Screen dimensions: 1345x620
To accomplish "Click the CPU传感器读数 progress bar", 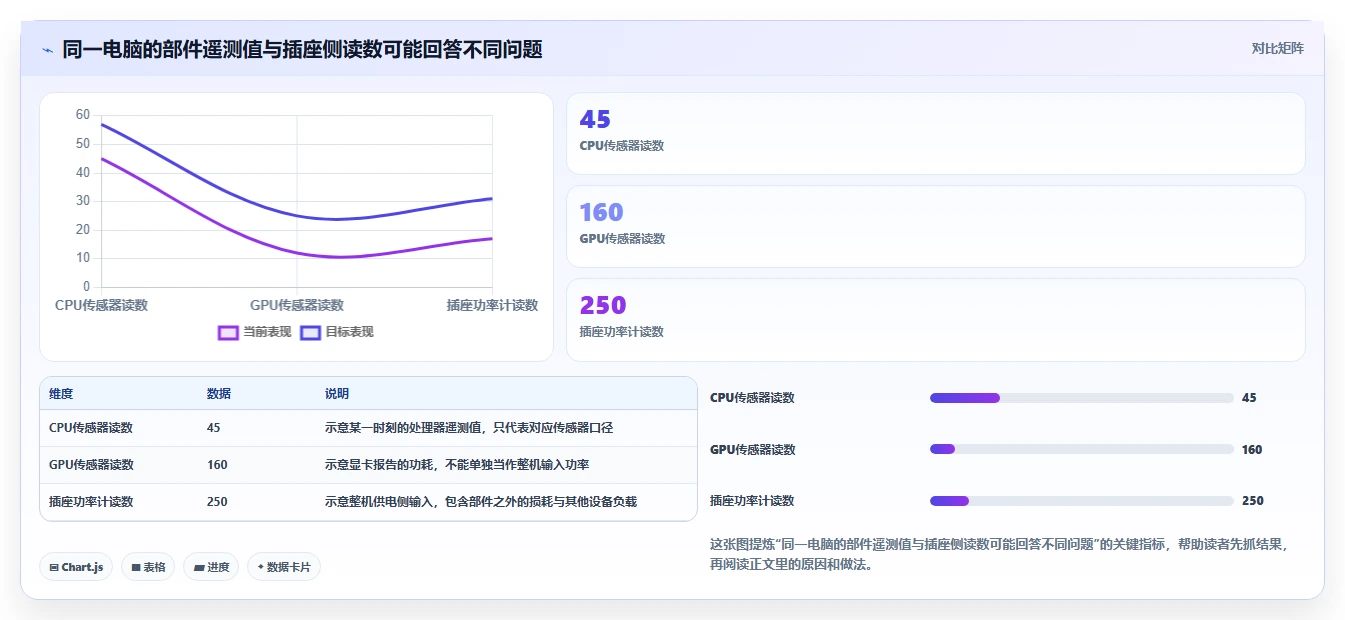I will (x=1081, y=398).
